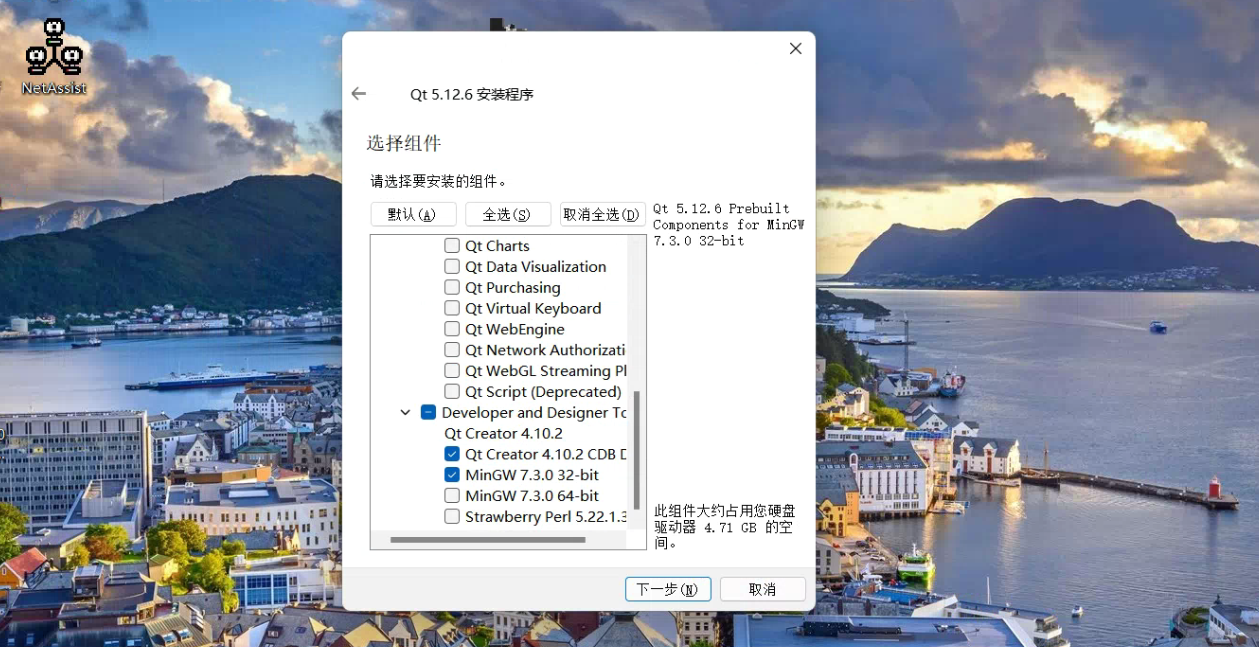Viewport: 1259px width, 647px height.
Task: Enable the Qt Virtual Keyboard checkbox
Action: [x=452, y=309]
